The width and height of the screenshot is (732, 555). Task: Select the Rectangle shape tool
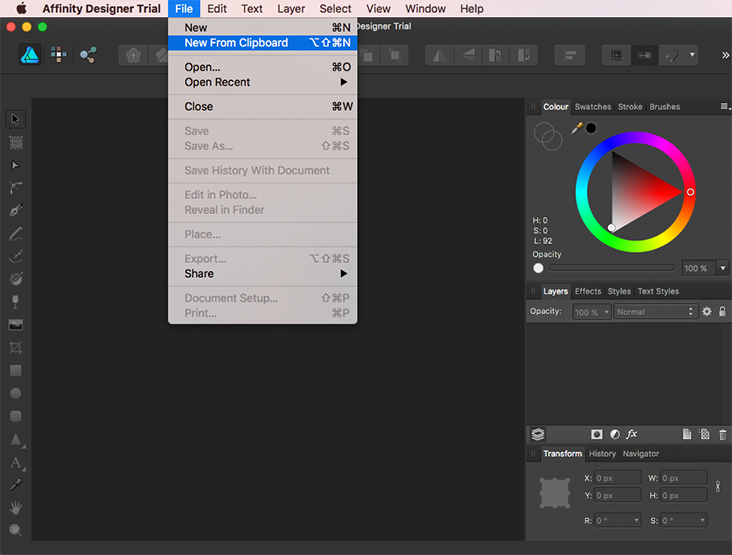tap(16, 371)
